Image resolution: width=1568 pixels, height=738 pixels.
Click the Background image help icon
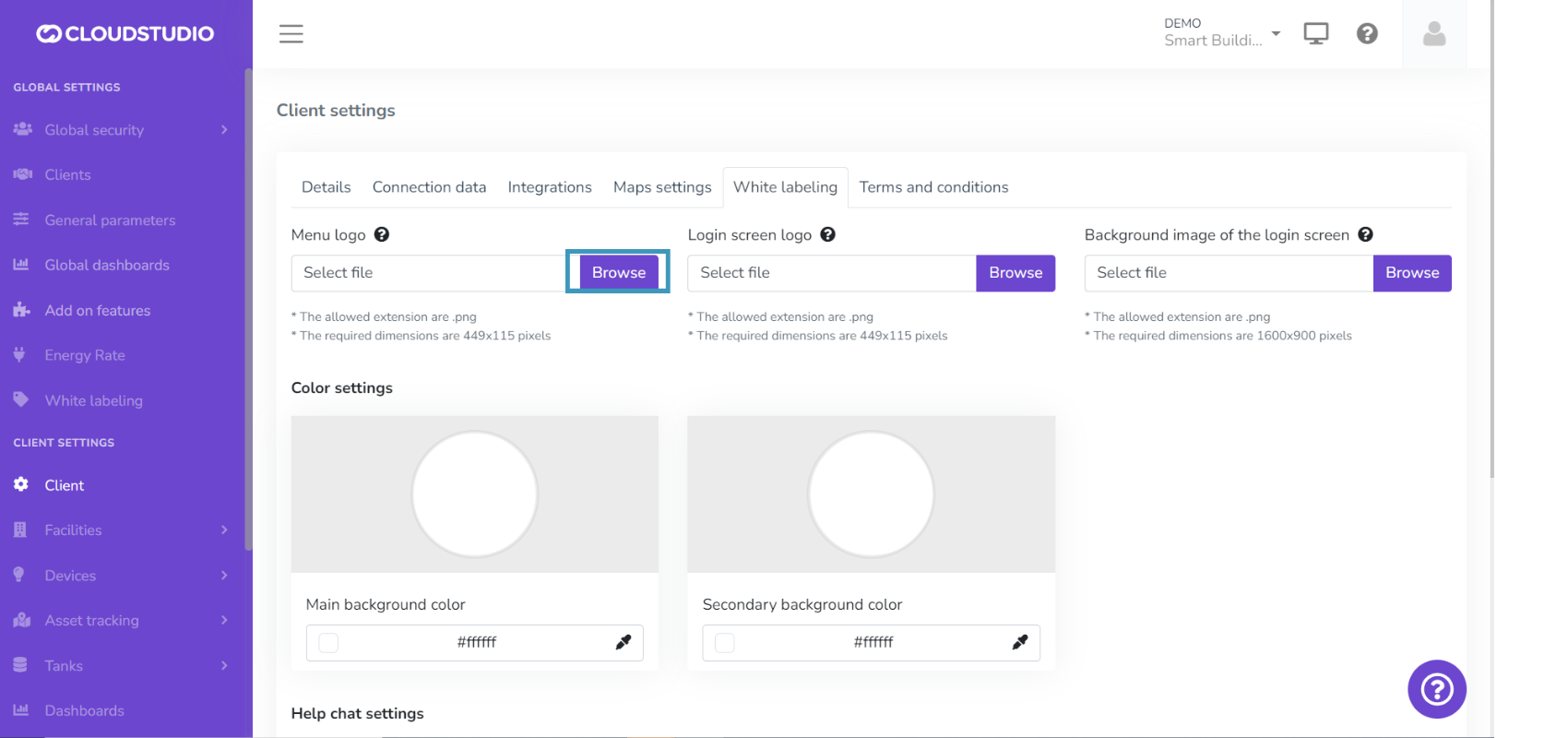1366,235
